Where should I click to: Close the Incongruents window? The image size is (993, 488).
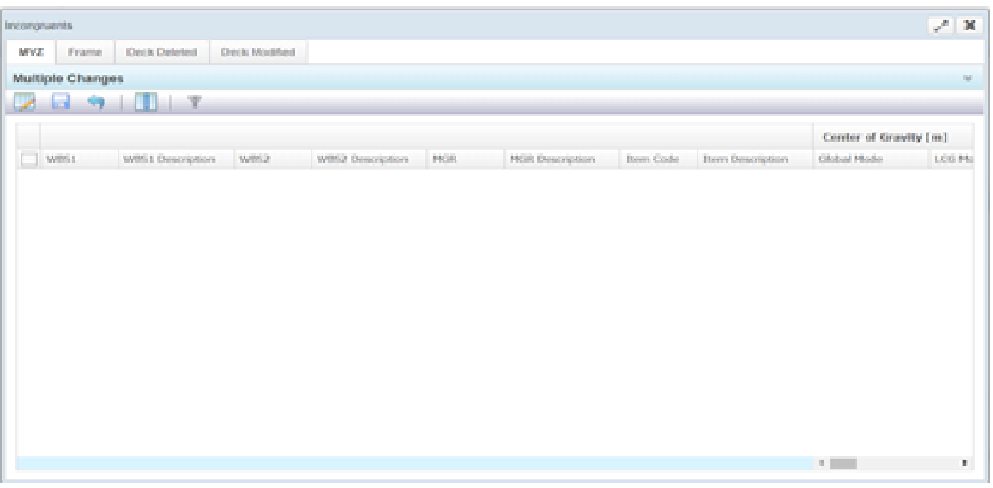point(970,26)
